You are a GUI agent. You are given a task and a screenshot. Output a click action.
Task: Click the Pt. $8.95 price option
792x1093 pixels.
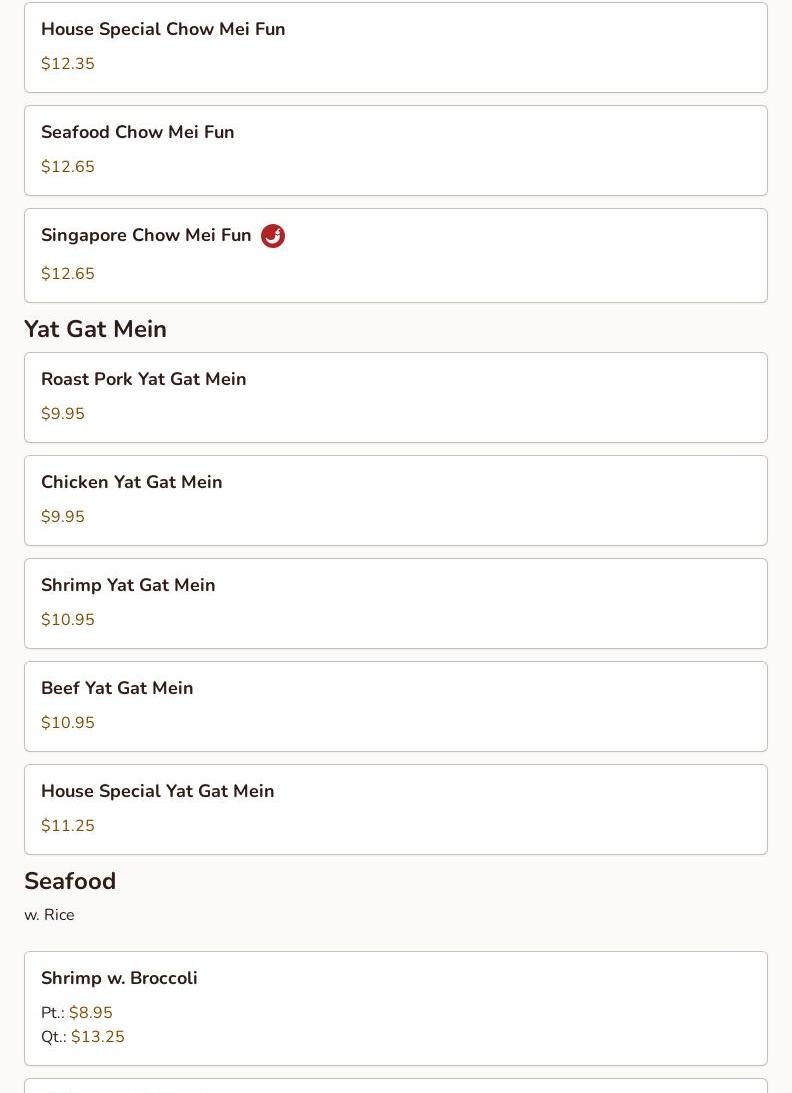click(90, 1013)
